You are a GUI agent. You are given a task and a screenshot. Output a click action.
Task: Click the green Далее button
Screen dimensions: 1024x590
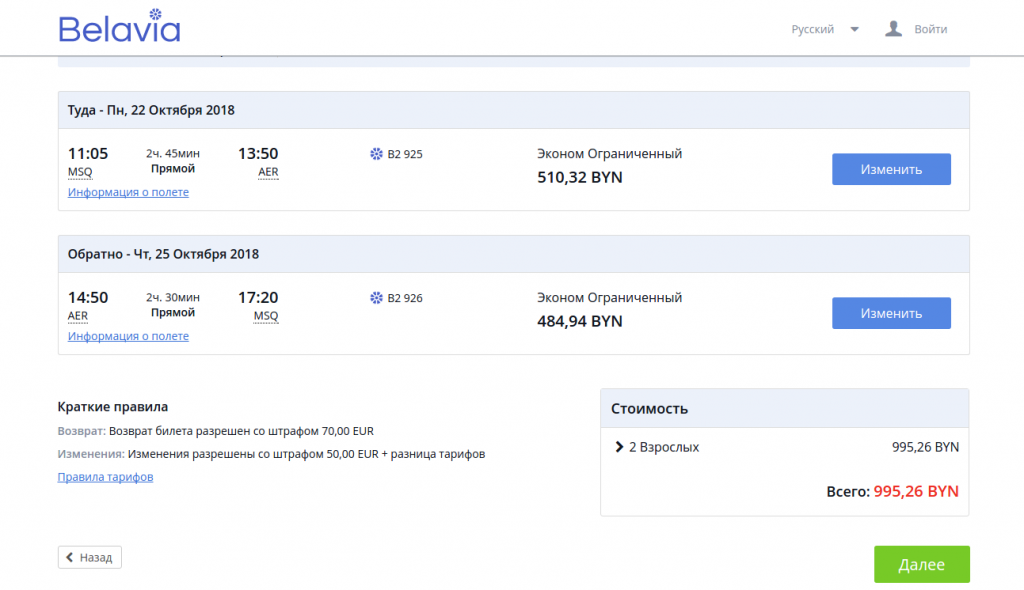click(921, 565)
